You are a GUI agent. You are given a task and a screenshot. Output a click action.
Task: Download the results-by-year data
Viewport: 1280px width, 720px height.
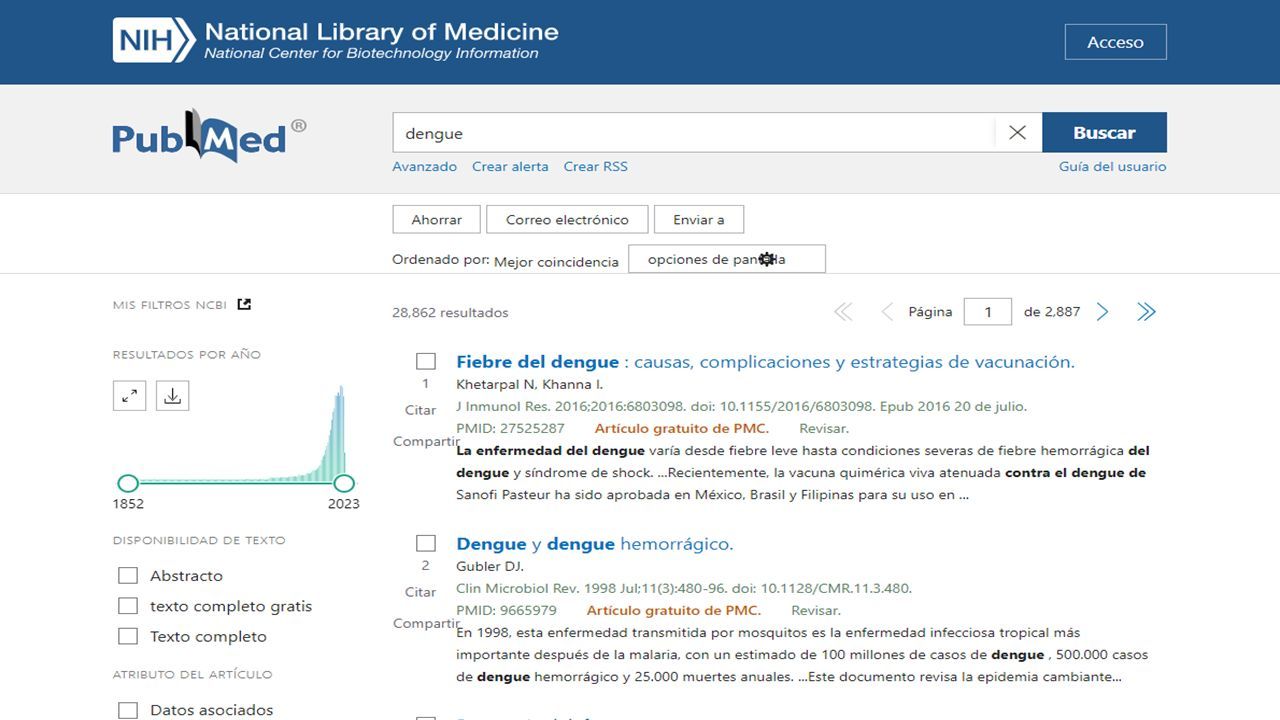[172, 396]
